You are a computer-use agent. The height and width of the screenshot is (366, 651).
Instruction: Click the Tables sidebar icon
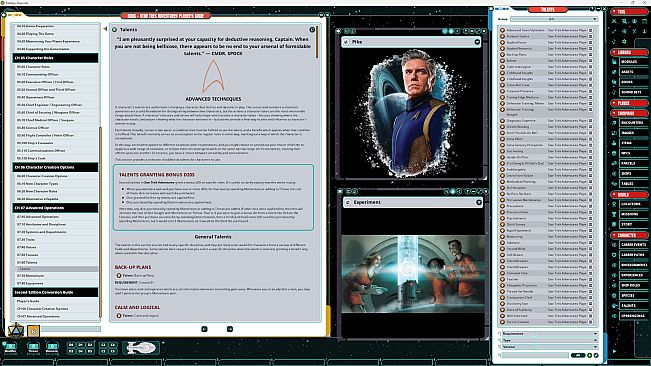pos(614,184)
